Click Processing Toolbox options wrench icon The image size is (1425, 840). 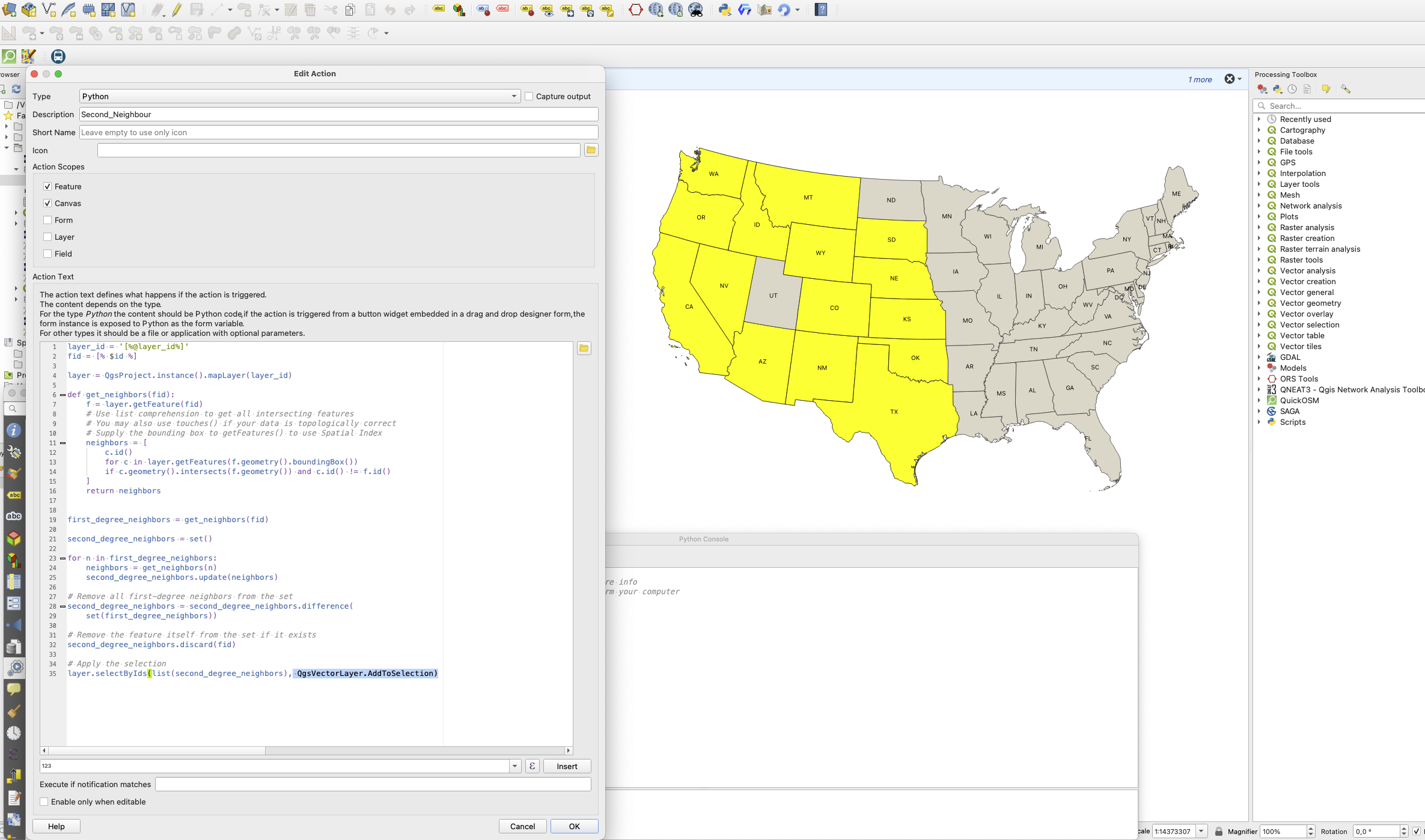[x=1345, y=89]
